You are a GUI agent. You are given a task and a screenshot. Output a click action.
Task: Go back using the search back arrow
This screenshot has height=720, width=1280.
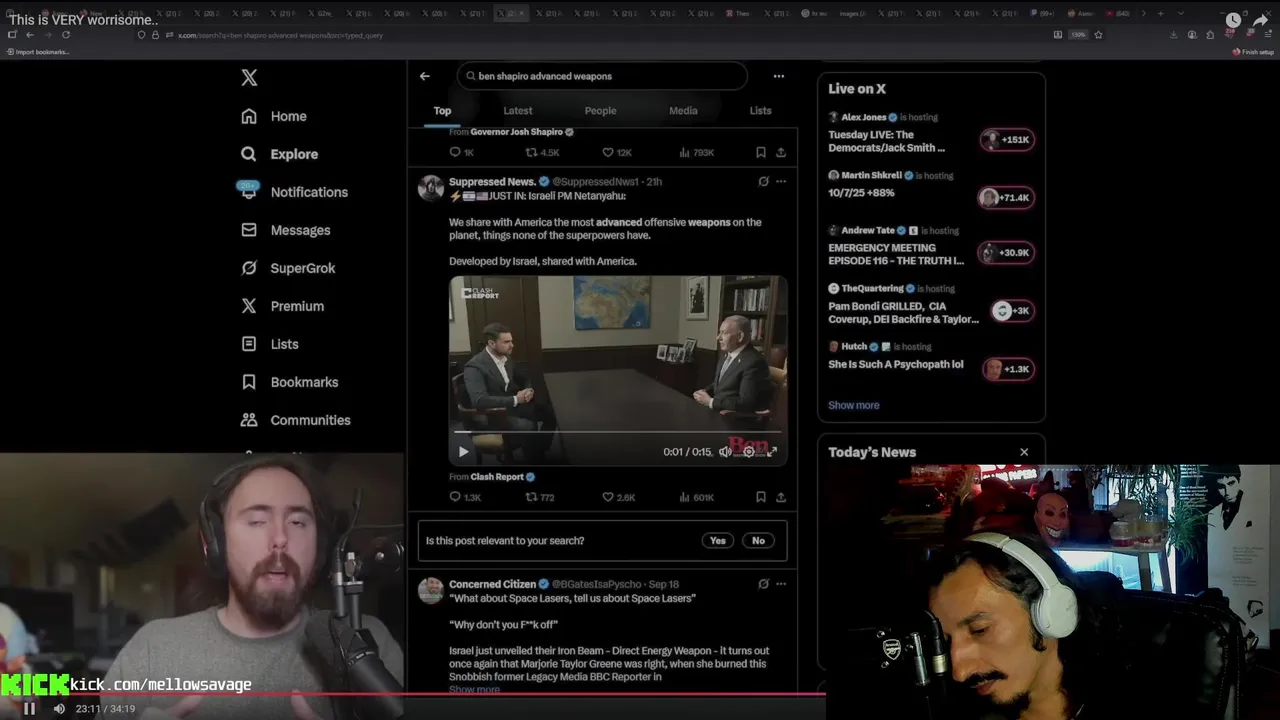(425, 76)
